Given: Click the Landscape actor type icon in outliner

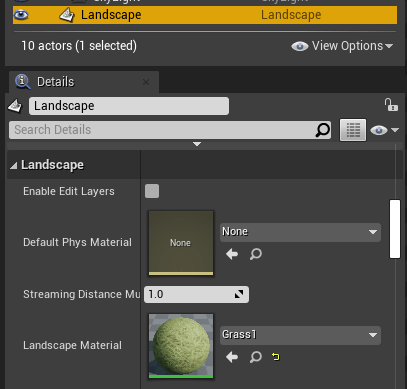Looking at the screenshot, I should 67,15.
